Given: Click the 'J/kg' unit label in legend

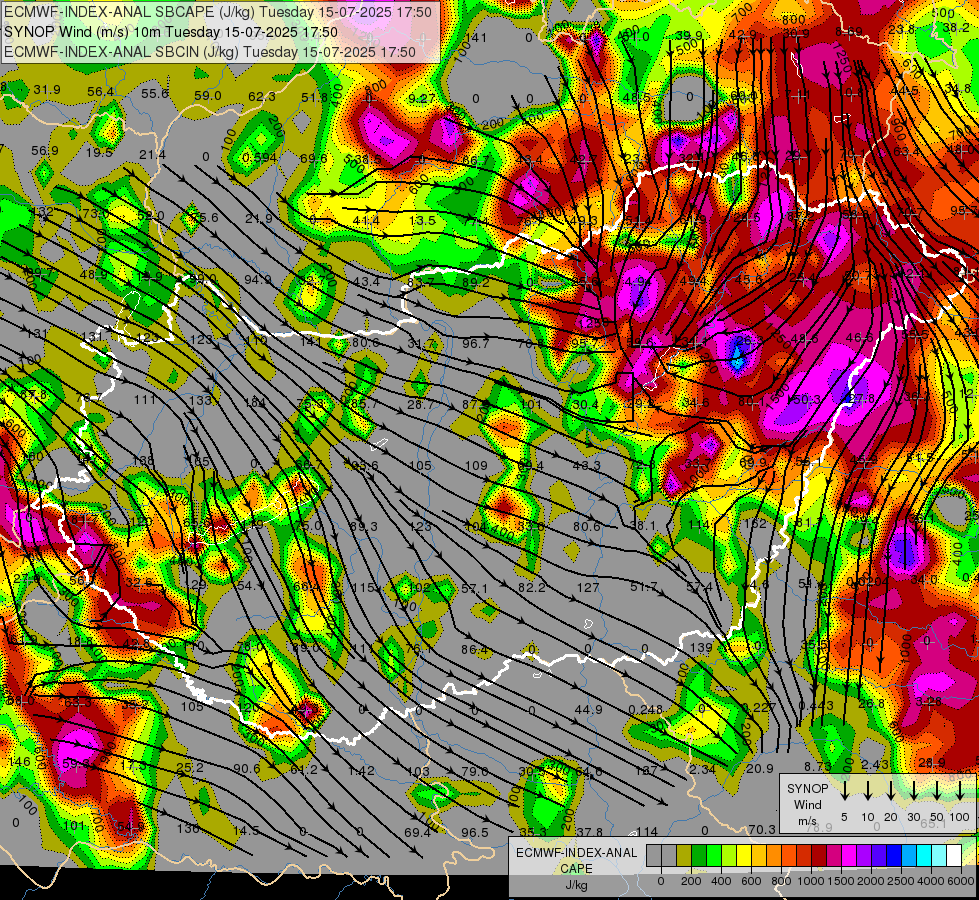Looking at the screenshot, I should pos(576,885).
